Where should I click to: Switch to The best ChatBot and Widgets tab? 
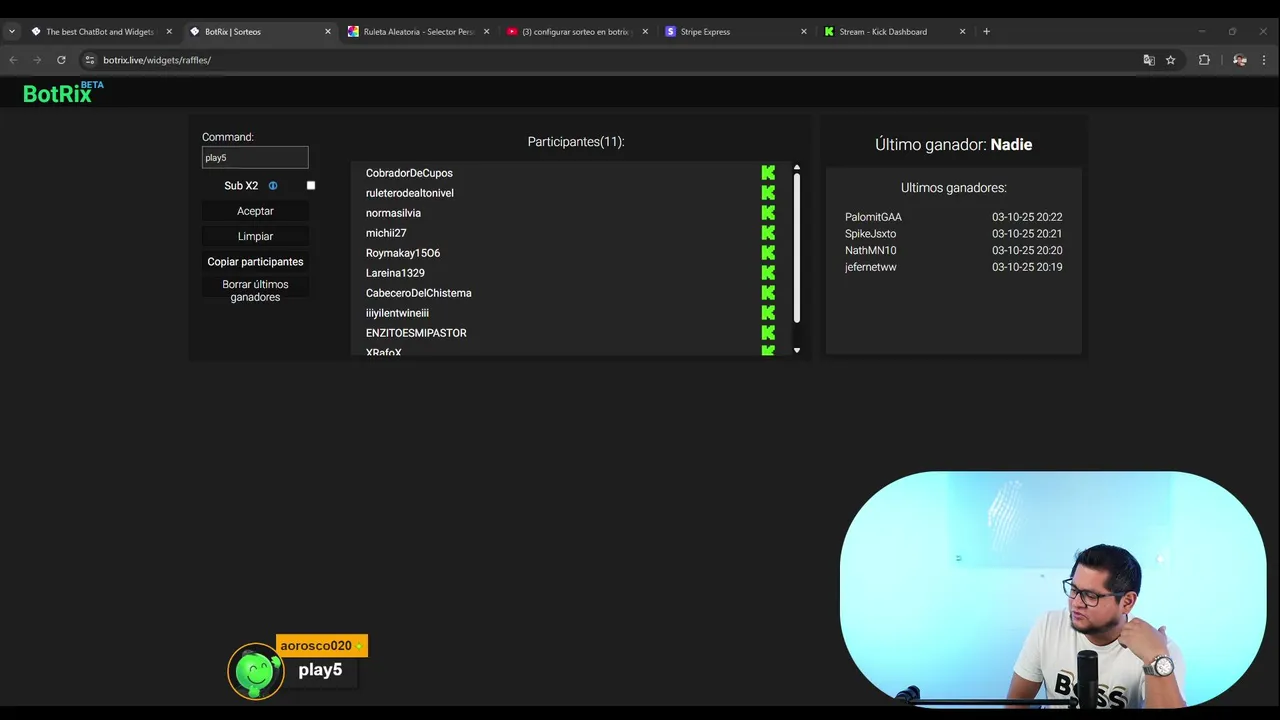coord(100,32)
